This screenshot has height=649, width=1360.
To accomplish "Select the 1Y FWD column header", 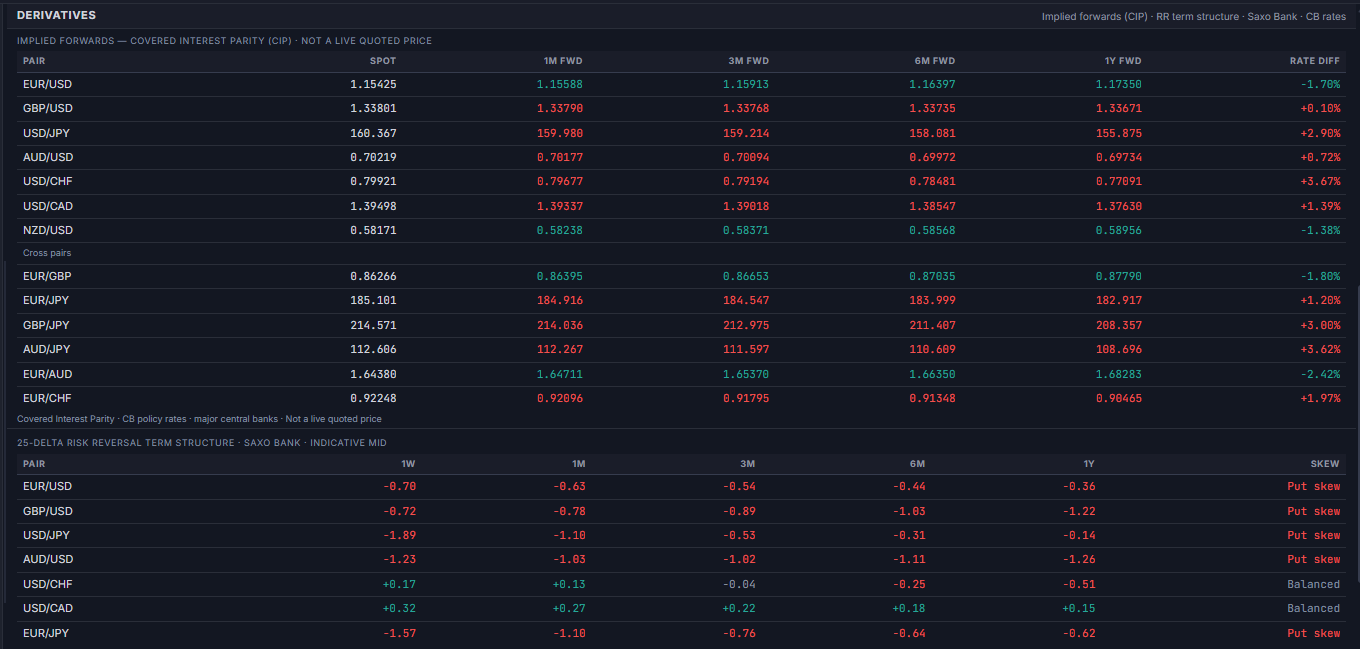I will (x=1122, y=60).
